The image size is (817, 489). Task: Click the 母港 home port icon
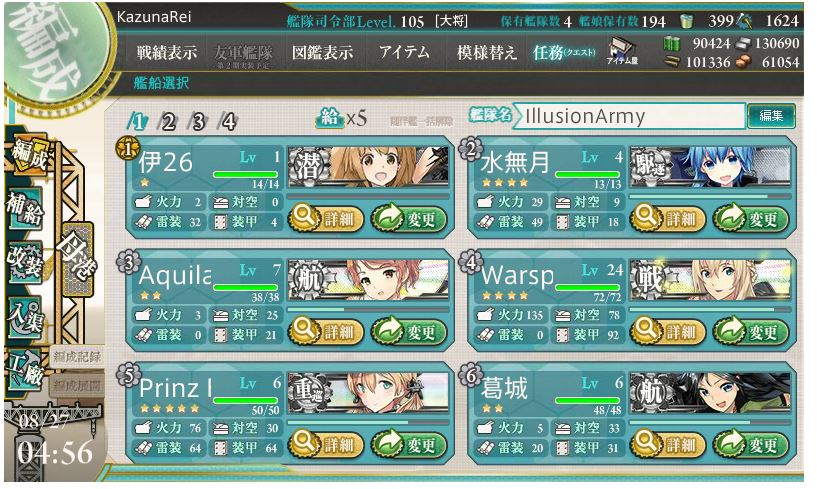point(78,259)
